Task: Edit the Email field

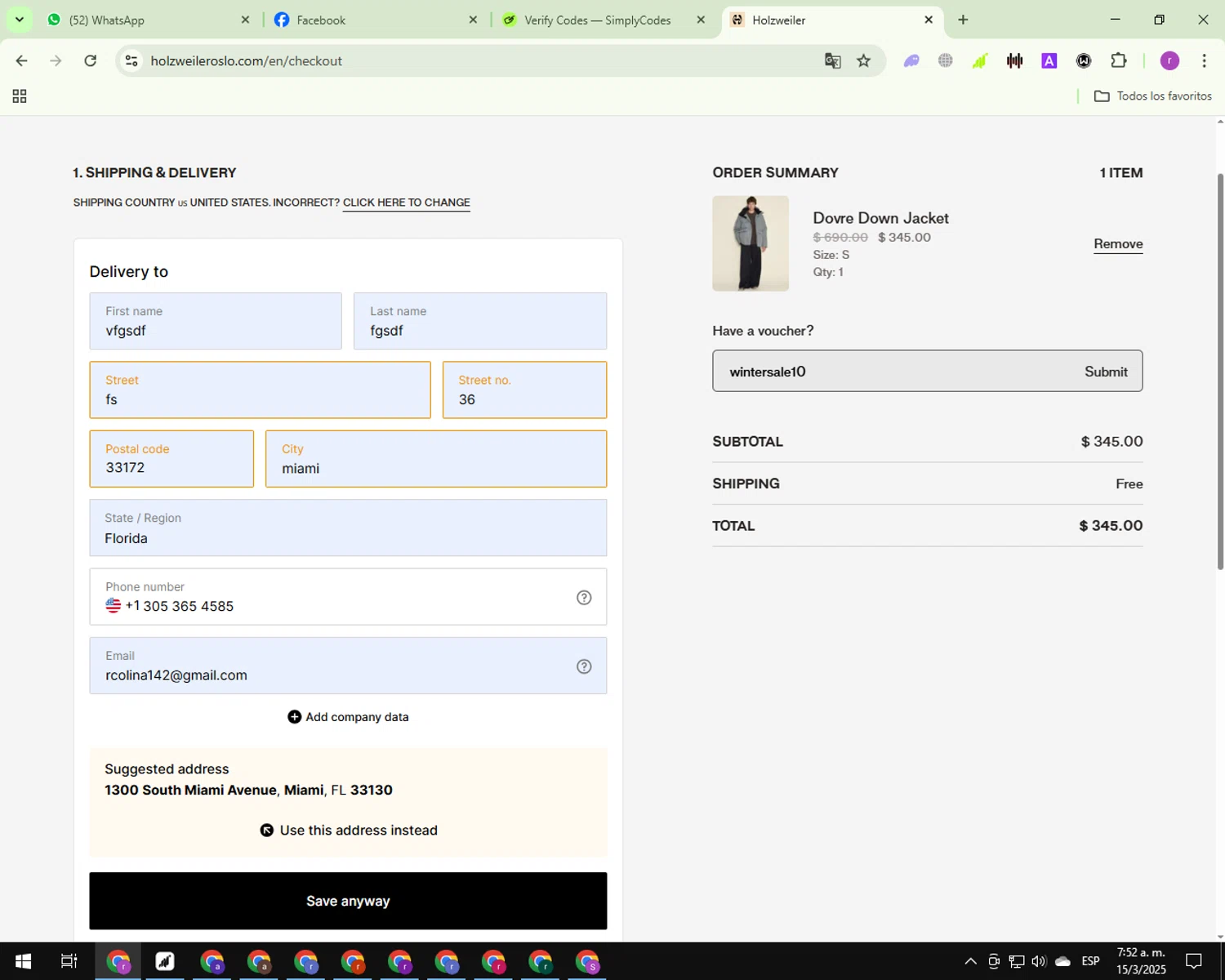Action: pos(348,666)
